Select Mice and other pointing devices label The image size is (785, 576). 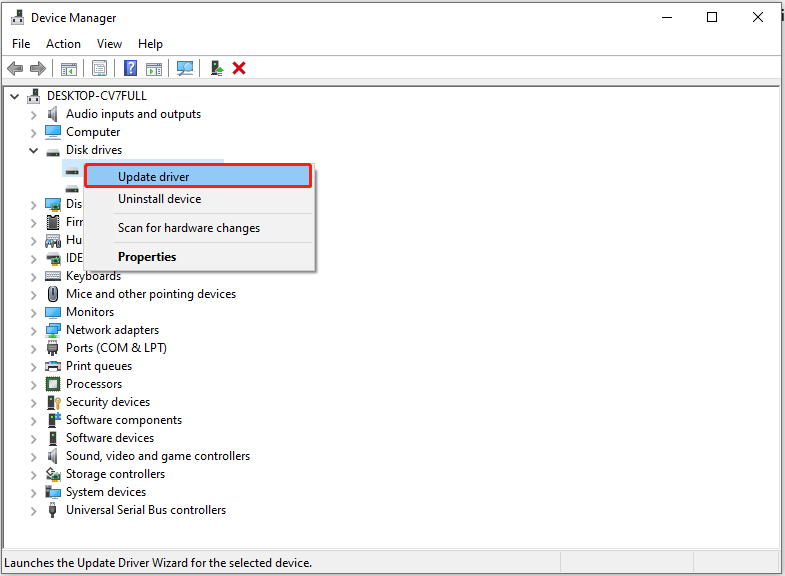click(x=151, y=294)
